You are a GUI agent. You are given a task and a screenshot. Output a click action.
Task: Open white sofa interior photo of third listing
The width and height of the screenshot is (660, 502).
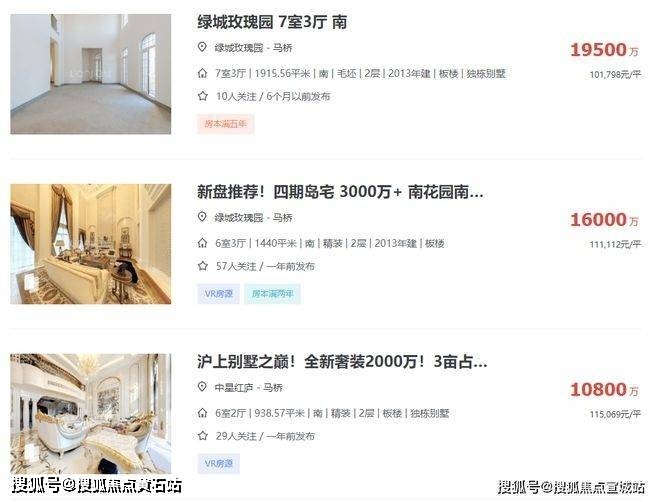90,414
